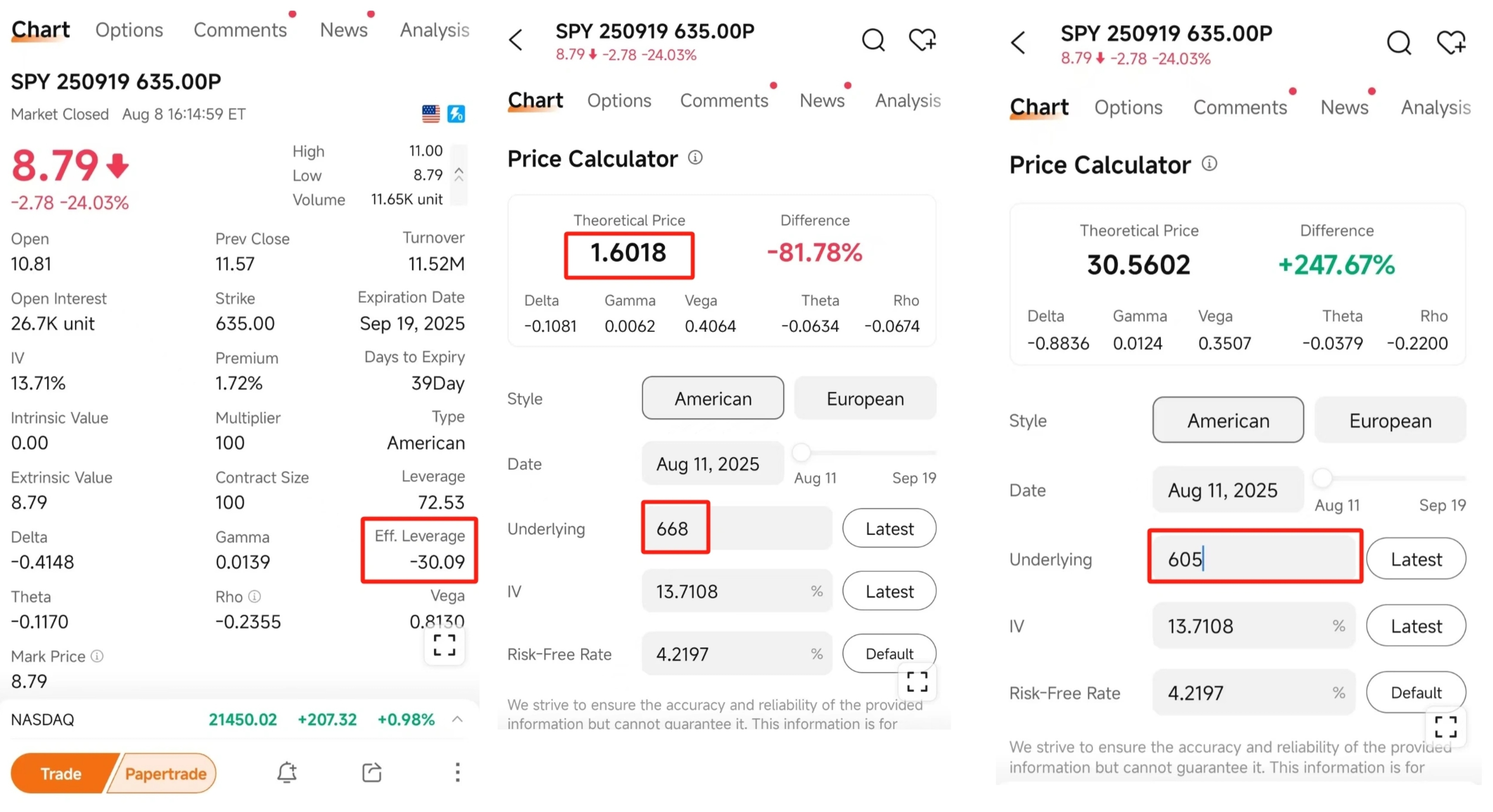The width and height of the screenshot is (1493, 812).
Task: Open the three-dot more options menu
Action: pos(457,773)
